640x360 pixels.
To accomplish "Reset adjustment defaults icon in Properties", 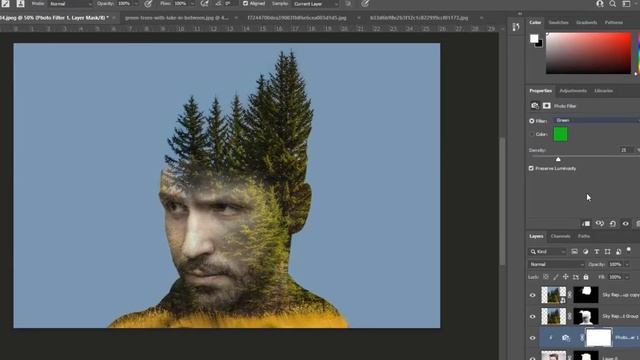I will point(613,224).
